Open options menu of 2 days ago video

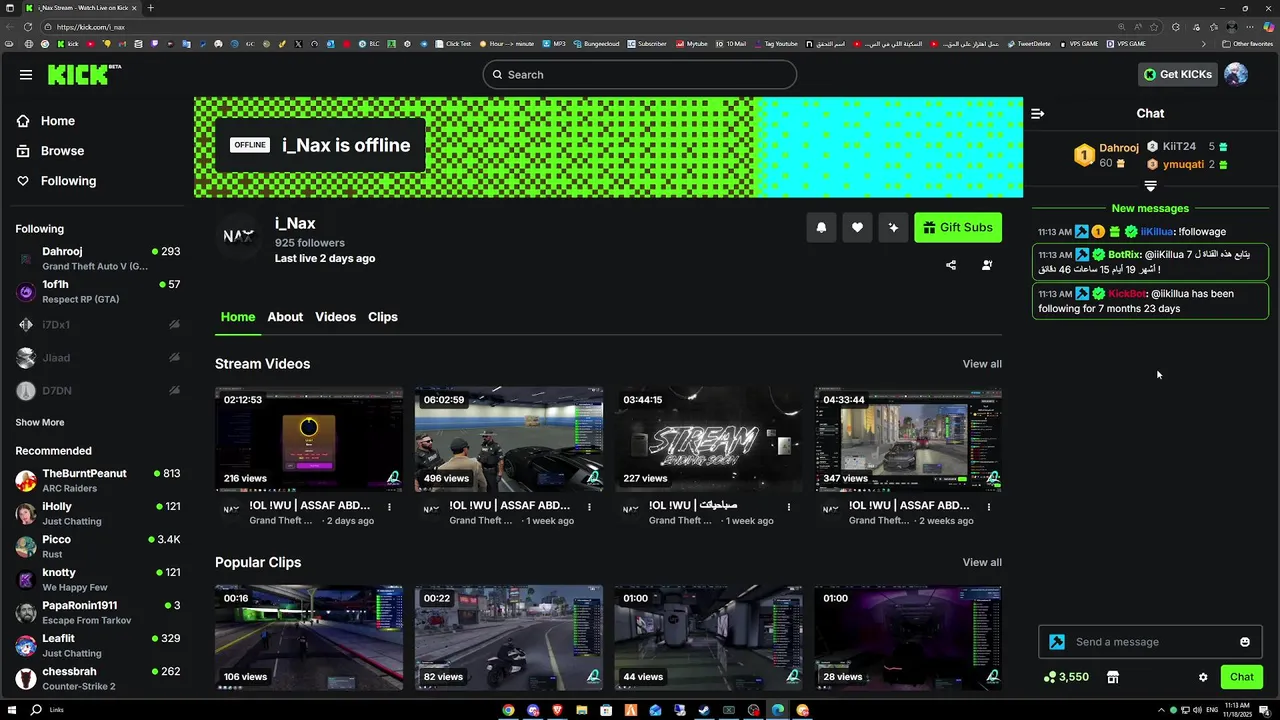[389, 506]
